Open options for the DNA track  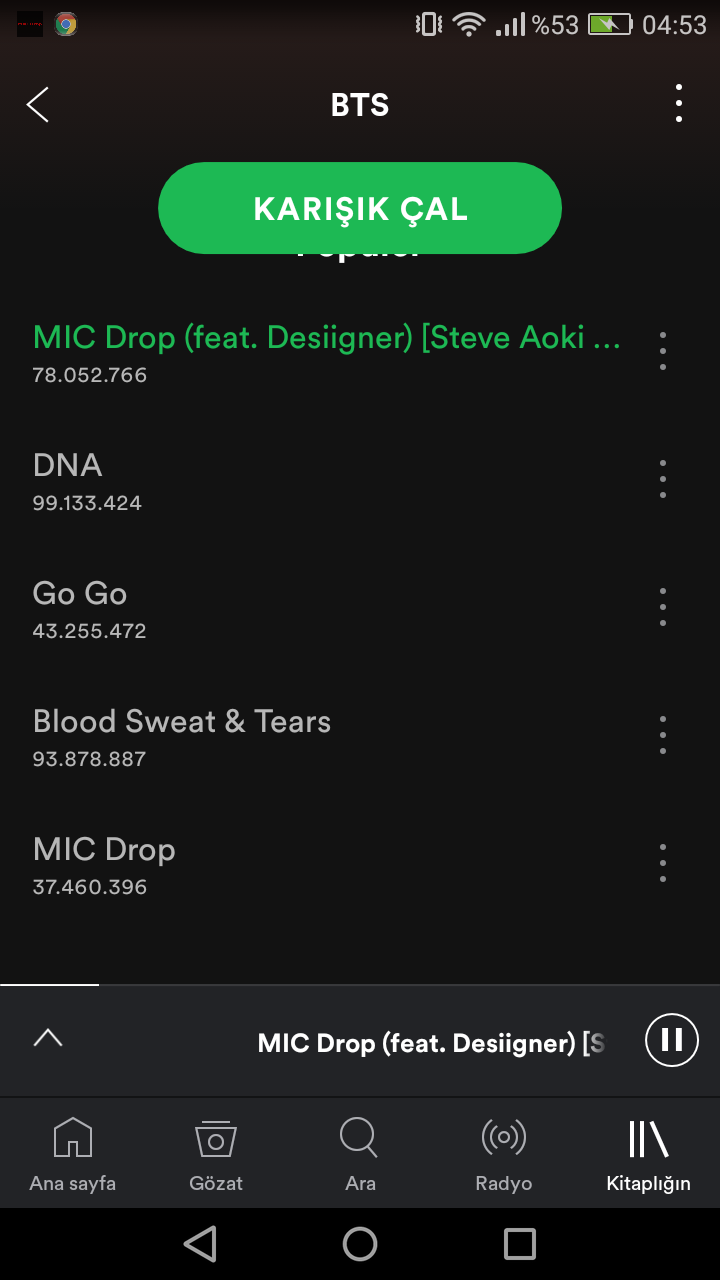point(662,479)
